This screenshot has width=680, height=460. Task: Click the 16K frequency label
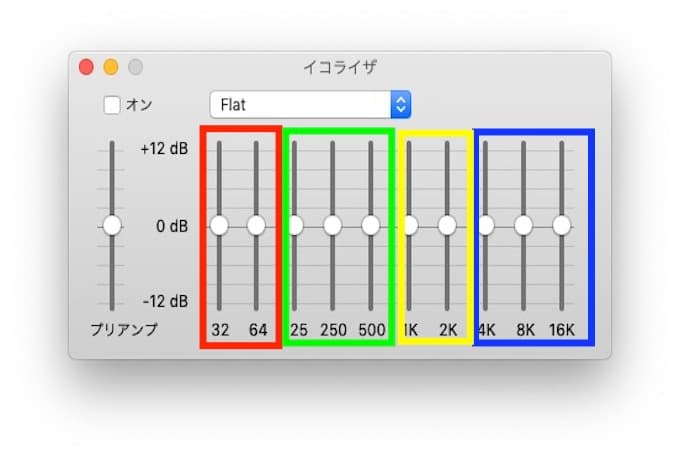pyautogui.click(x=562, y=330)
